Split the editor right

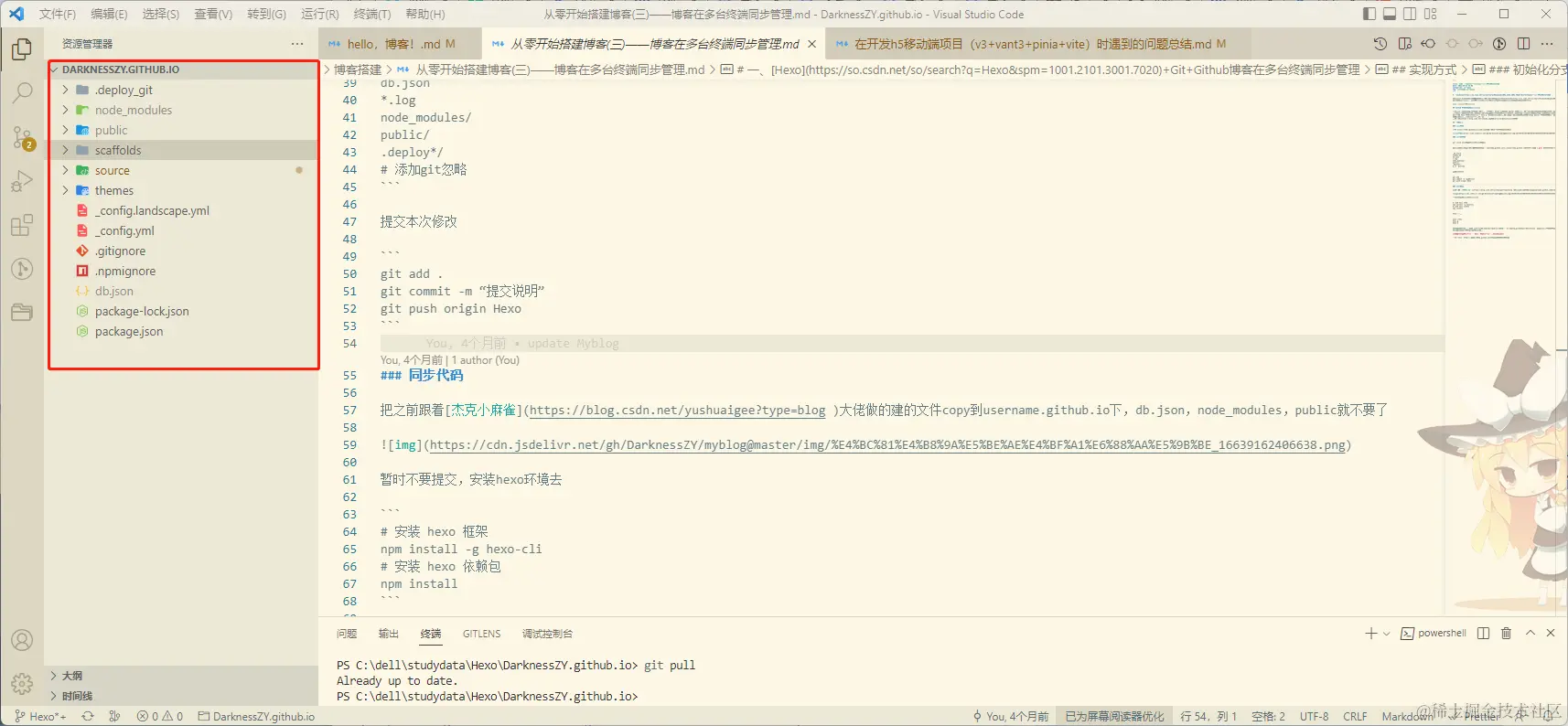[x=1523, y=44]
